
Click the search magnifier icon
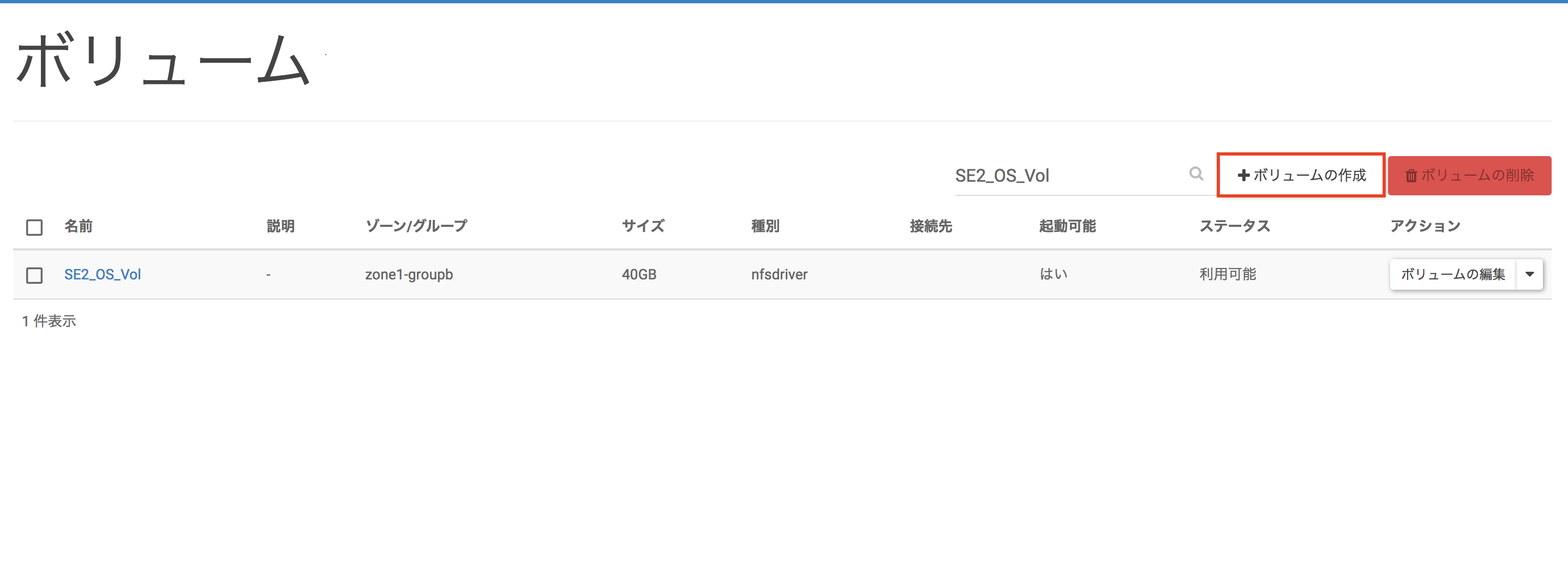(x=1196, y=174)
